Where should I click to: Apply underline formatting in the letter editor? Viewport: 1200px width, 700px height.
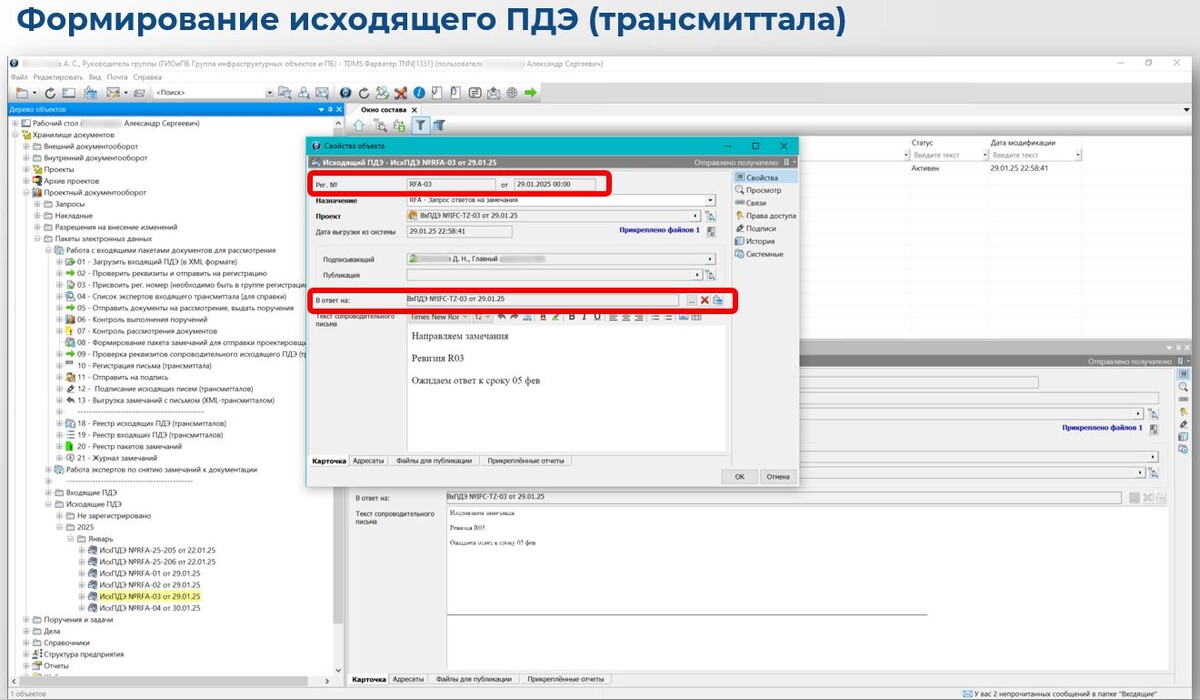[x=596, y=319]
